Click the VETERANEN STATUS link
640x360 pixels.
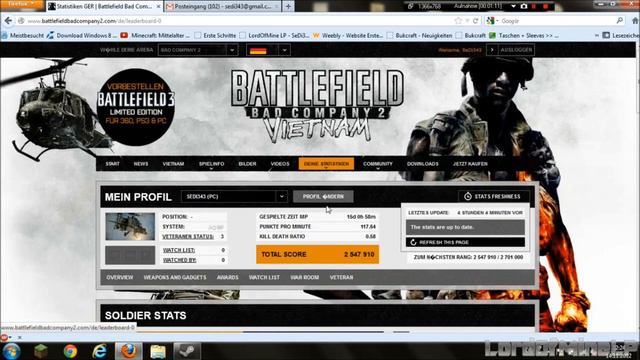188,236
